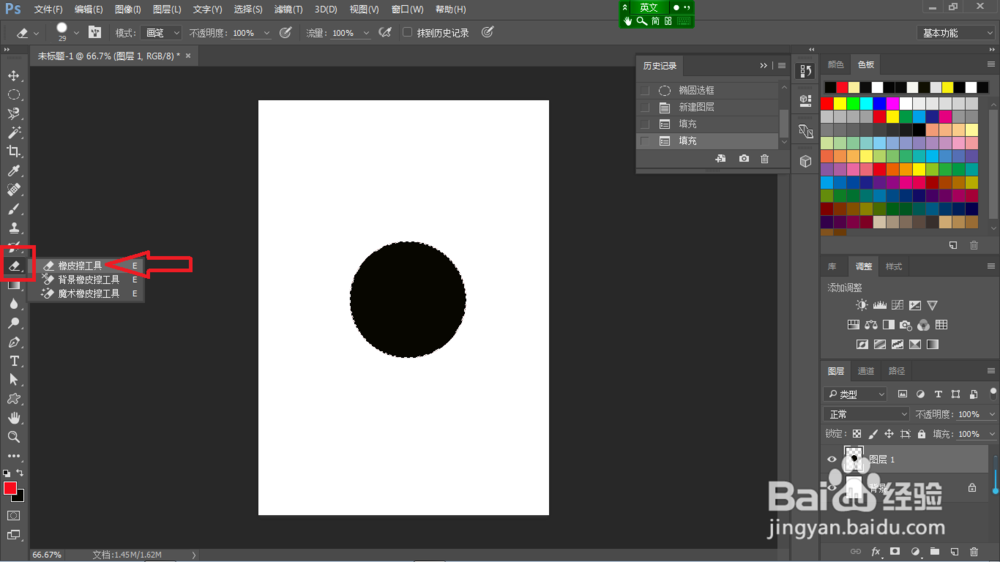
Task: Switch to the 样式 tab
Action: tap(893, 267)
